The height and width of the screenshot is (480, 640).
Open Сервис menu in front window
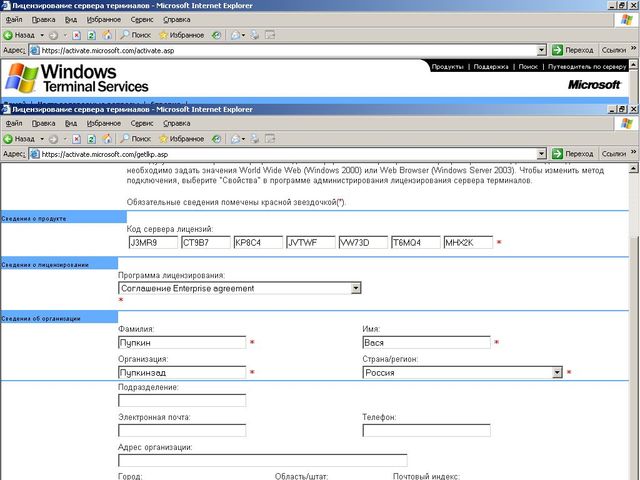click(x=142, y=123)
